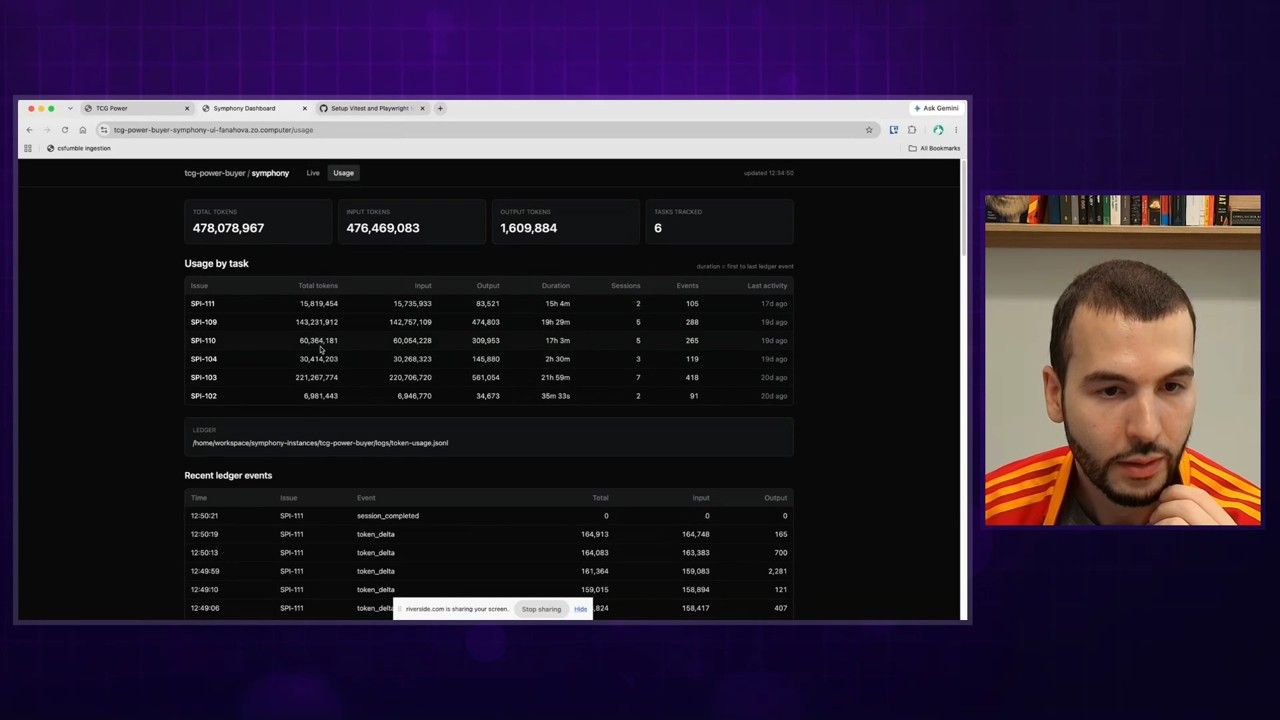Open the Extensions puzzle icon
The image size is (1280, 720).
[x=912, y=130]
